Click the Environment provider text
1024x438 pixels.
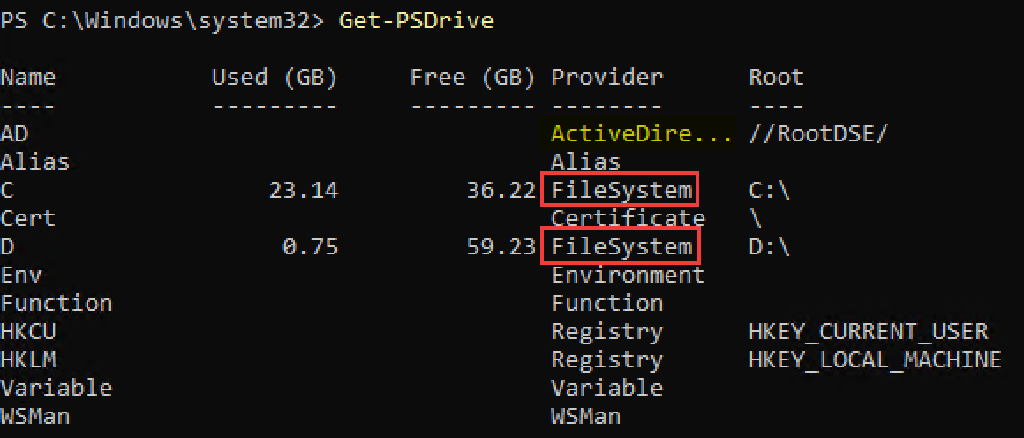point(628,275)
